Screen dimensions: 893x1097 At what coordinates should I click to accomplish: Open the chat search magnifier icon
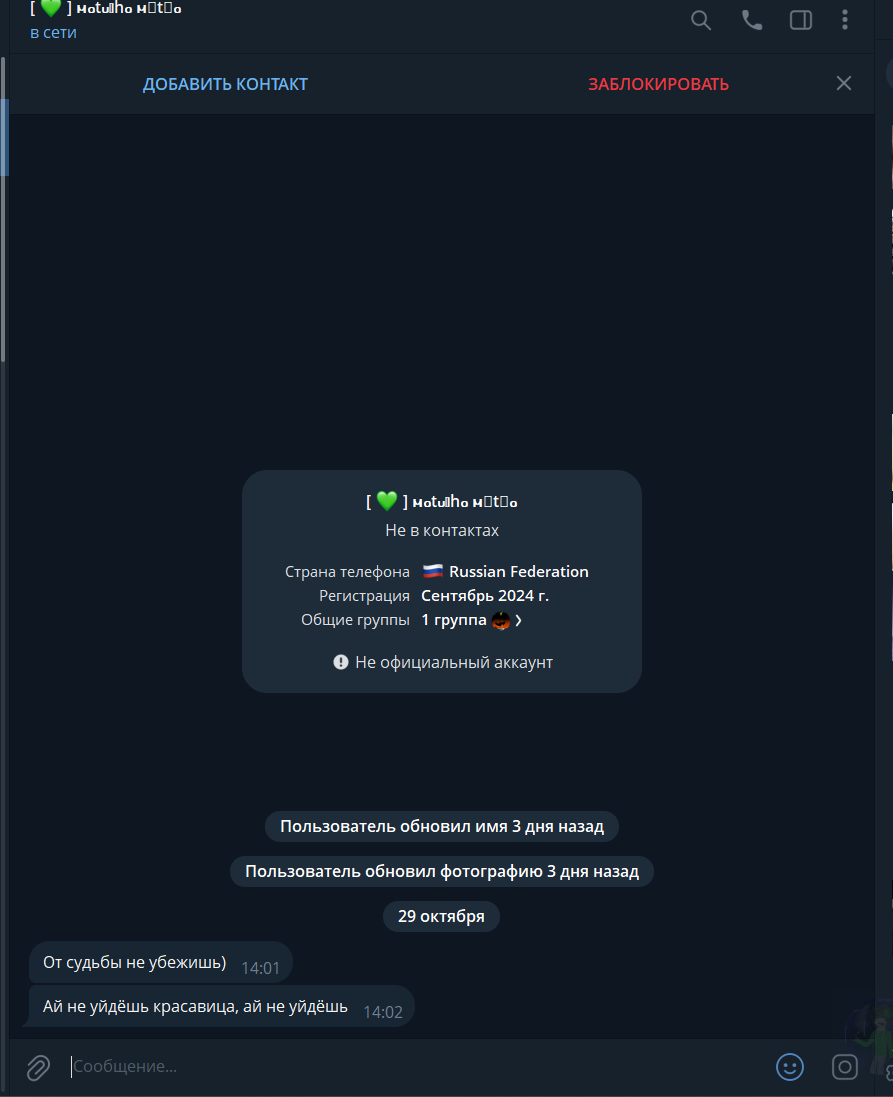[701, 20]
